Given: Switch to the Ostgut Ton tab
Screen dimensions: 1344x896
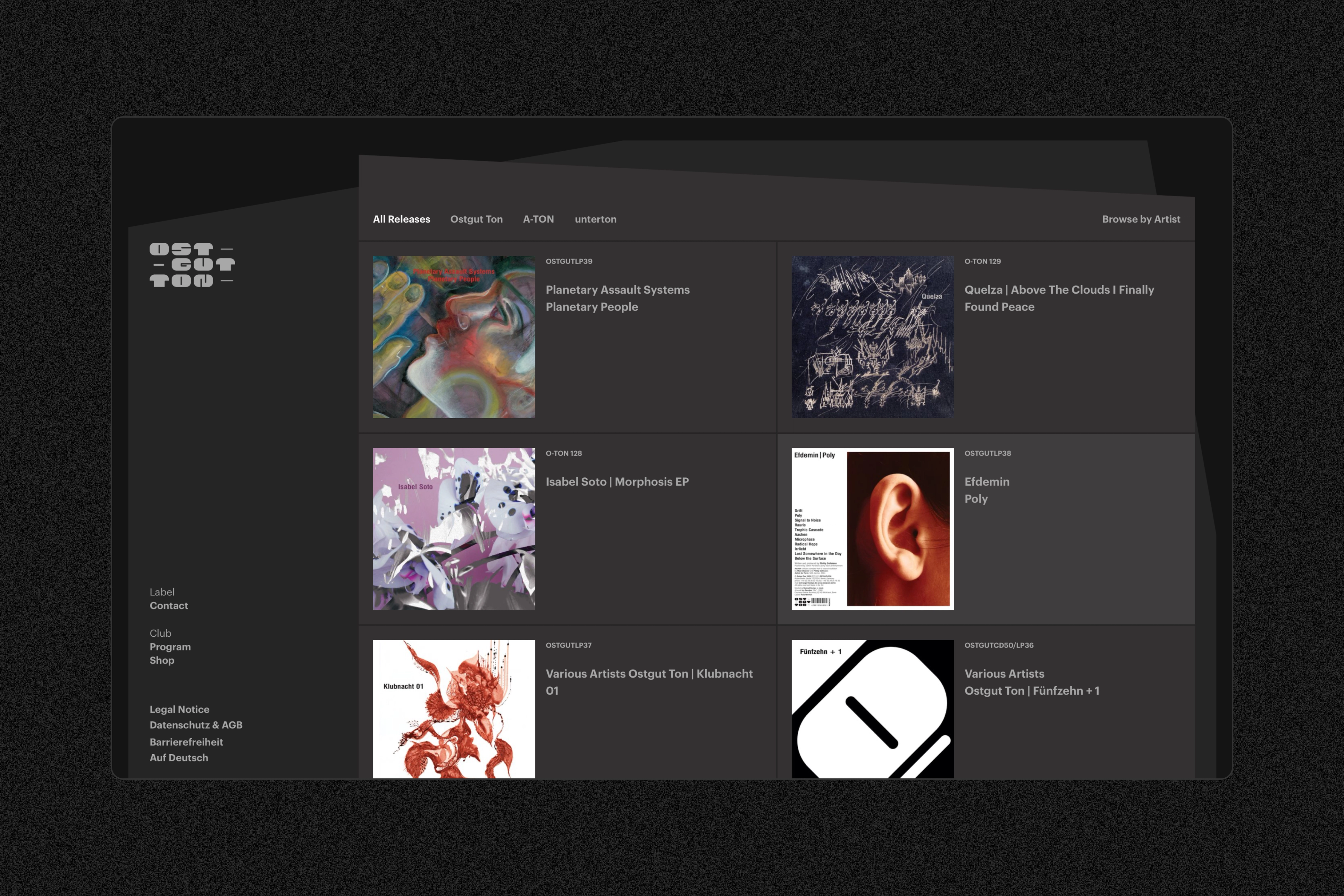Looking at the screenshot, I should coord(476,219).
